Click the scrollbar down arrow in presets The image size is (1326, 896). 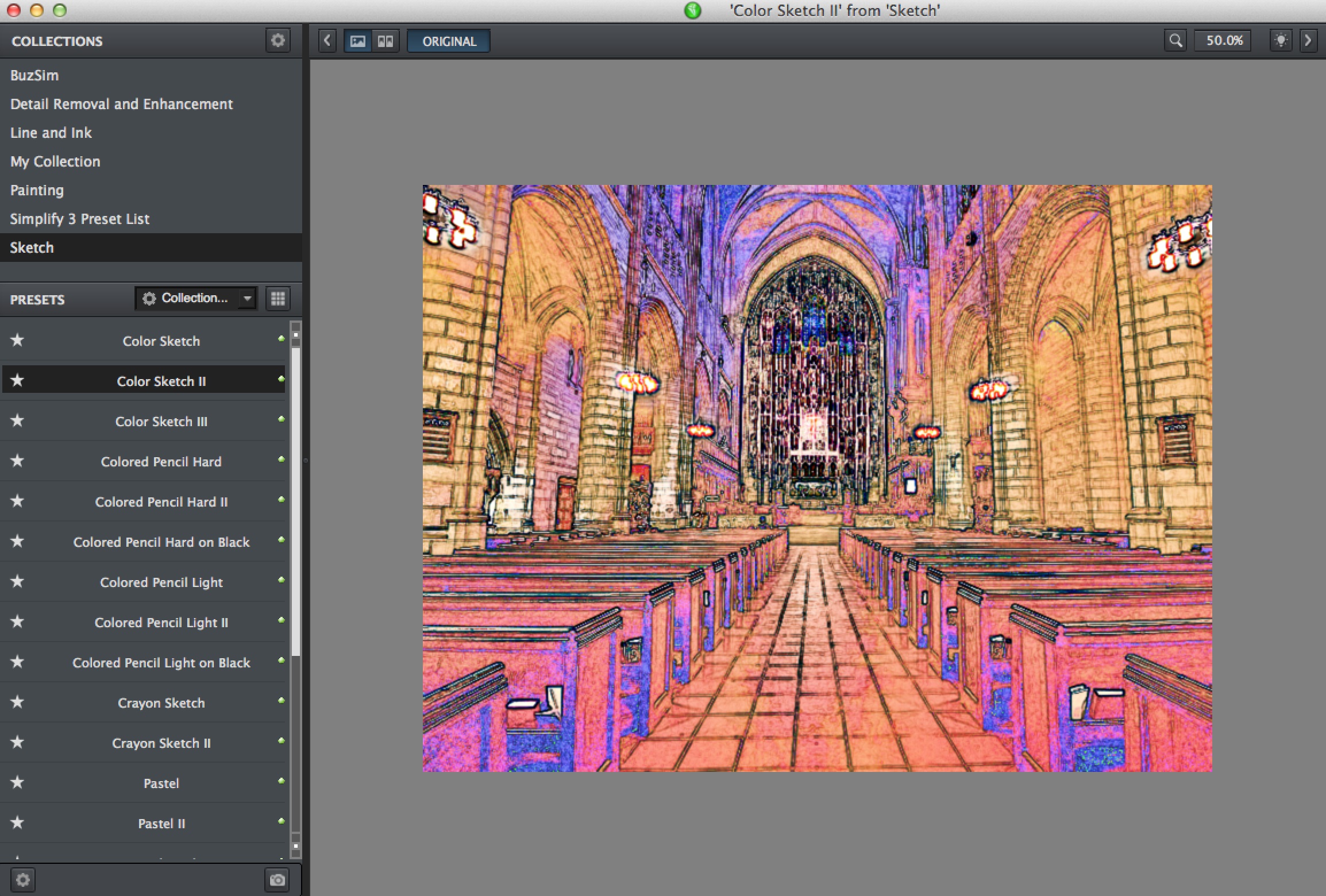pyautogui.click(x=296, y=846)
